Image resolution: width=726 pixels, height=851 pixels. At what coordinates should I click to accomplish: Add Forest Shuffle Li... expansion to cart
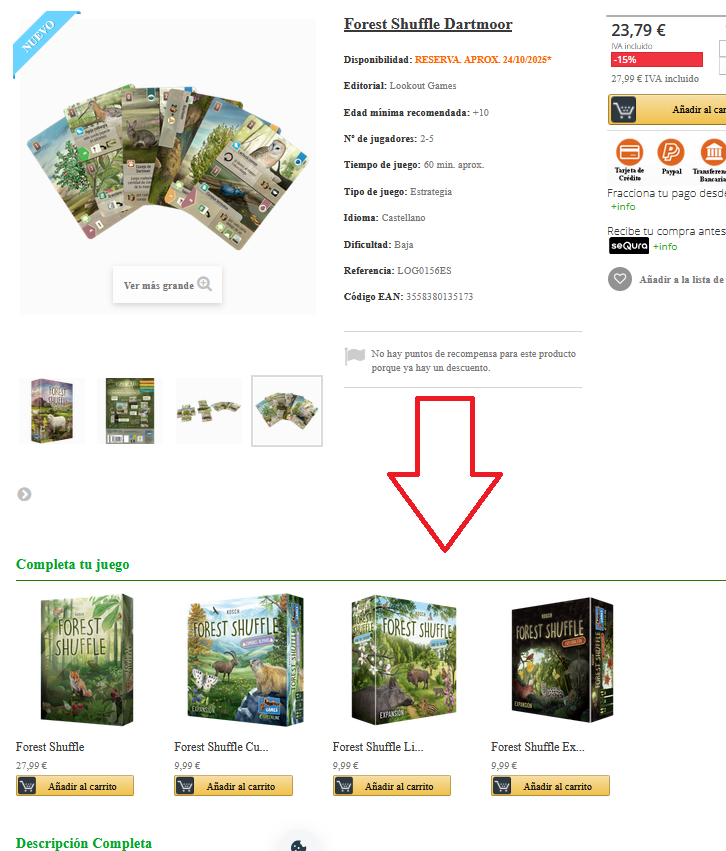392,786
